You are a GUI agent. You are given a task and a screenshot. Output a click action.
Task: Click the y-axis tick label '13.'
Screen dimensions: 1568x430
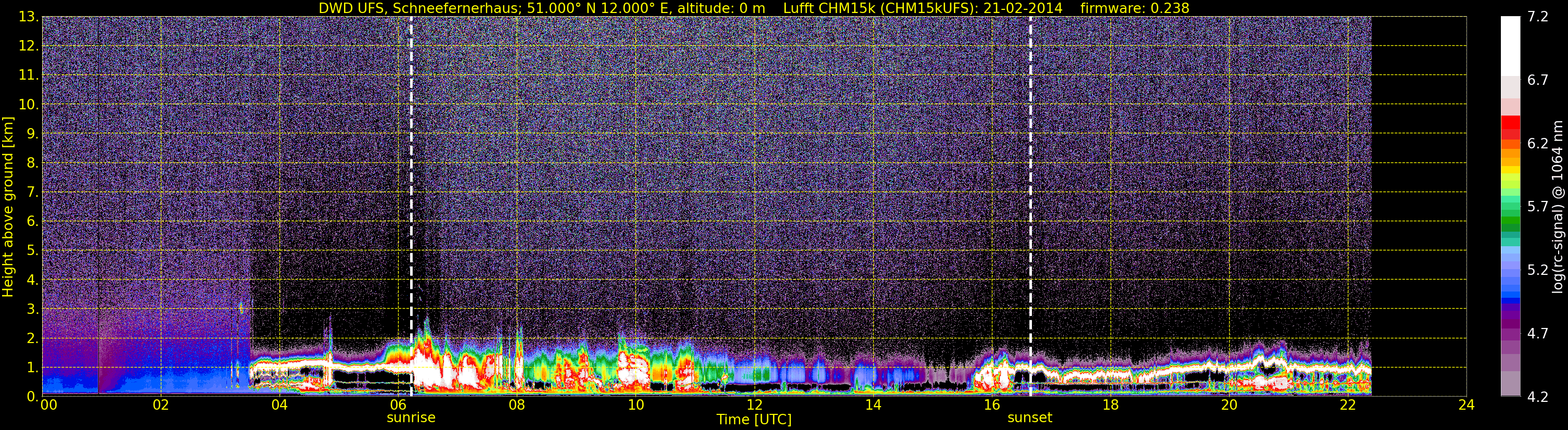click(28, 17)
